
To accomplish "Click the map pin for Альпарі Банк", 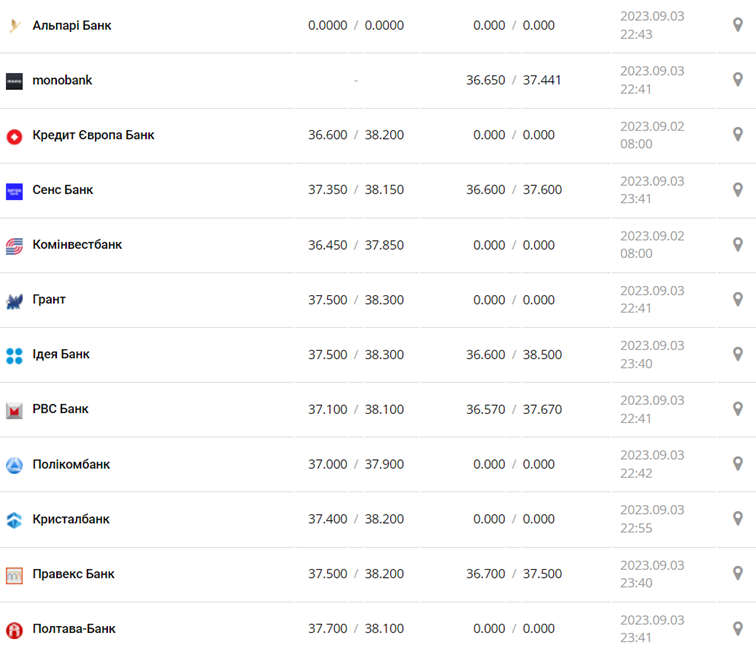I will tap(738, 25).
